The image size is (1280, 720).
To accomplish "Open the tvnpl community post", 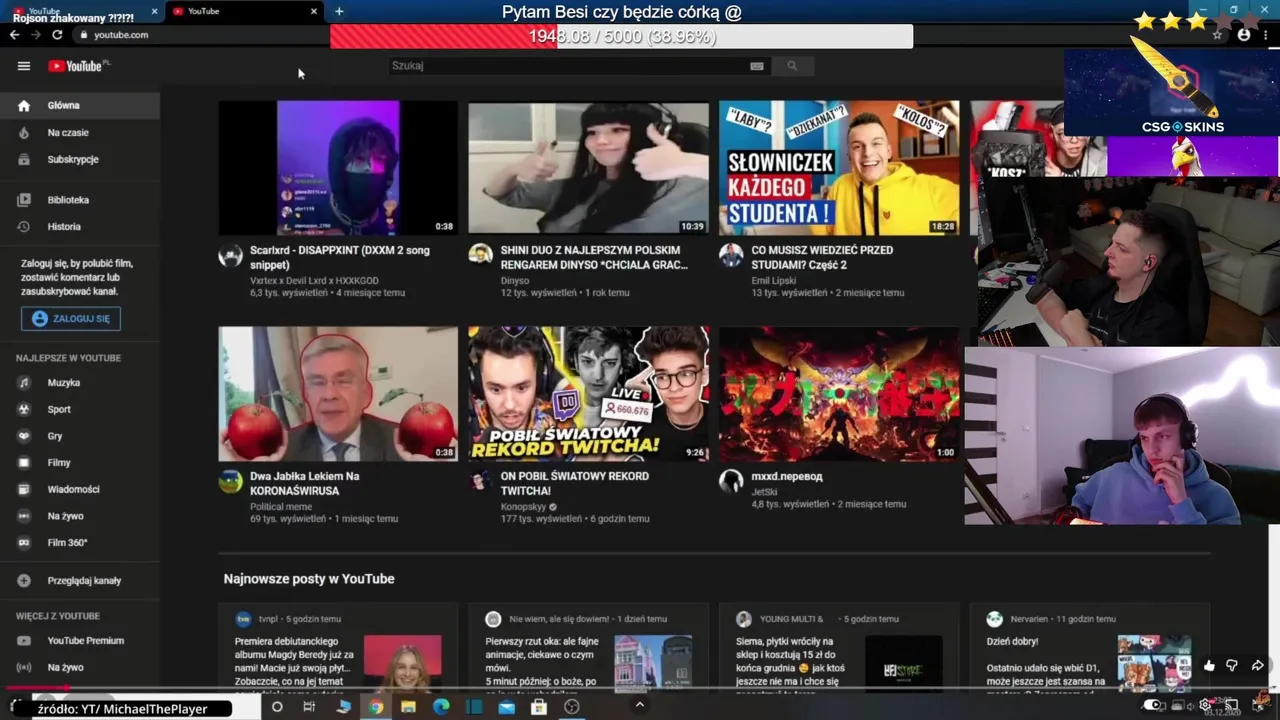I will coord(338,647).
